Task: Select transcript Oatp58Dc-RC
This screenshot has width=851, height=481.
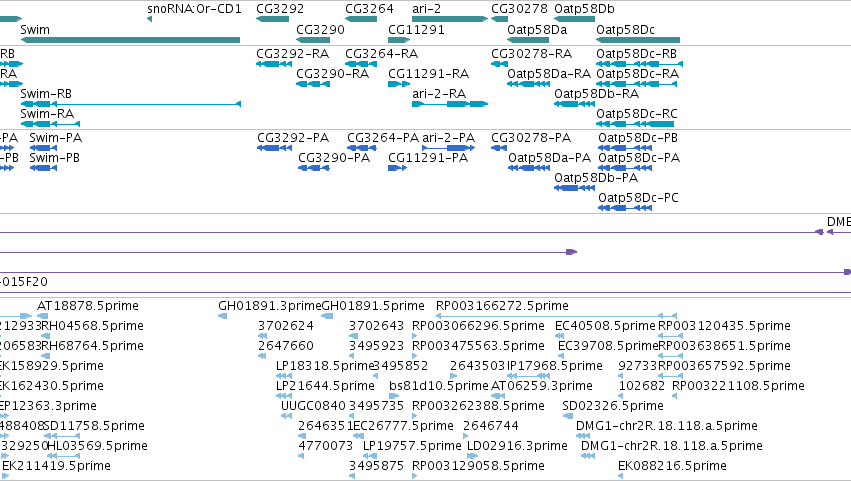Action: (x=635, y=124)
